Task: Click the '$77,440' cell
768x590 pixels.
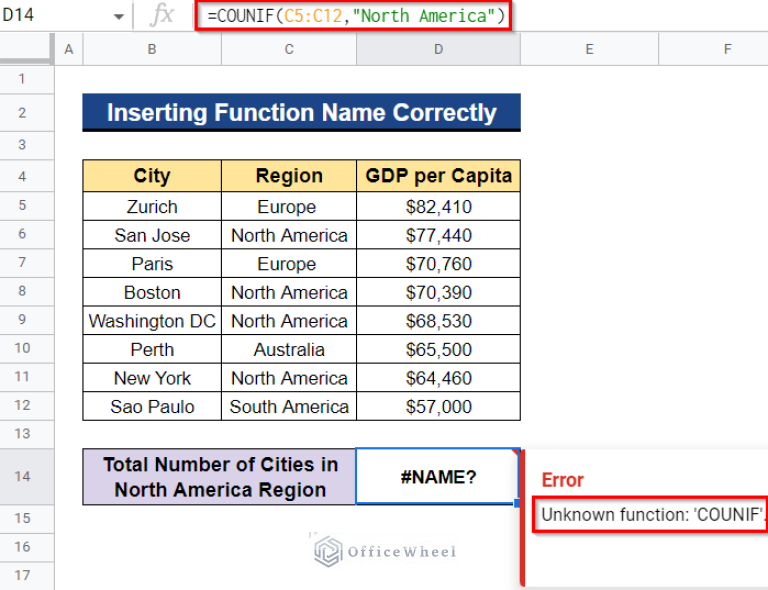Action: click(438, 236)
